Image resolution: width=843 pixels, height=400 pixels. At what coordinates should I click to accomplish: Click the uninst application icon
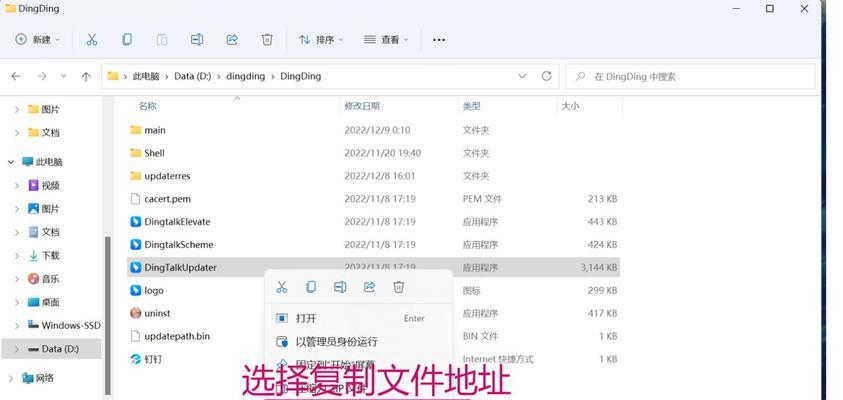pyautogui.click(x=135, y=313)
